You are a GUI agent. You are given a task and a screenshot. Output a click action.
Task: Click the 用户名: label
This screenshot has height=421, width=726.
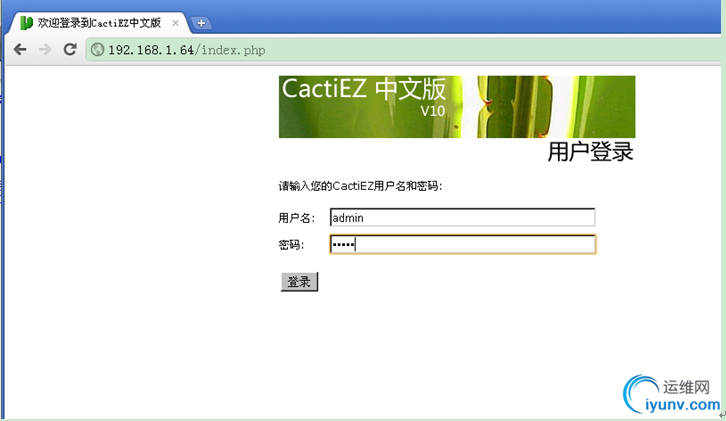click(x=296, y=218)
